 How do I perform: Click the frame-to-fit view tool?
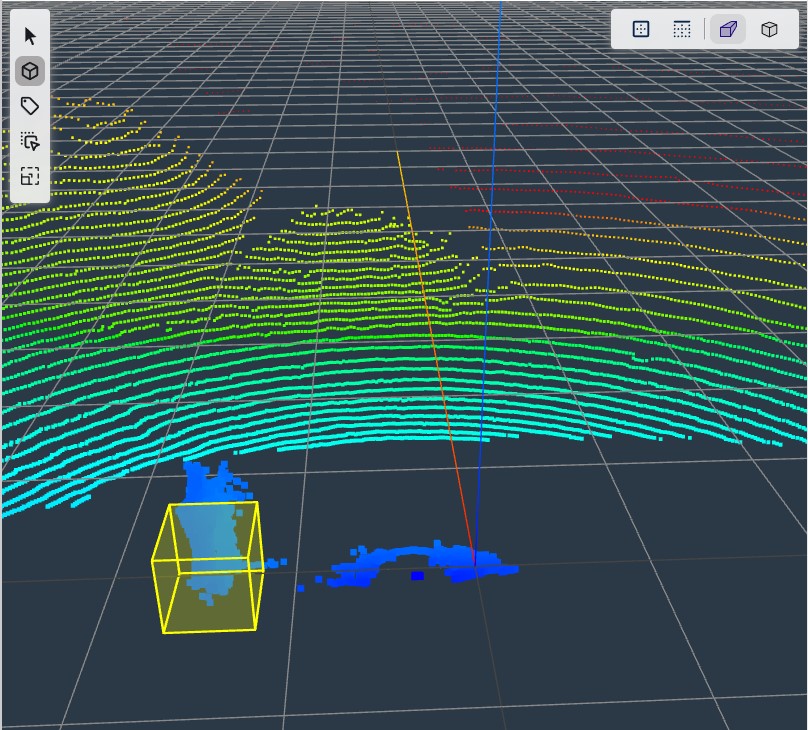click(x=30, y=177)
